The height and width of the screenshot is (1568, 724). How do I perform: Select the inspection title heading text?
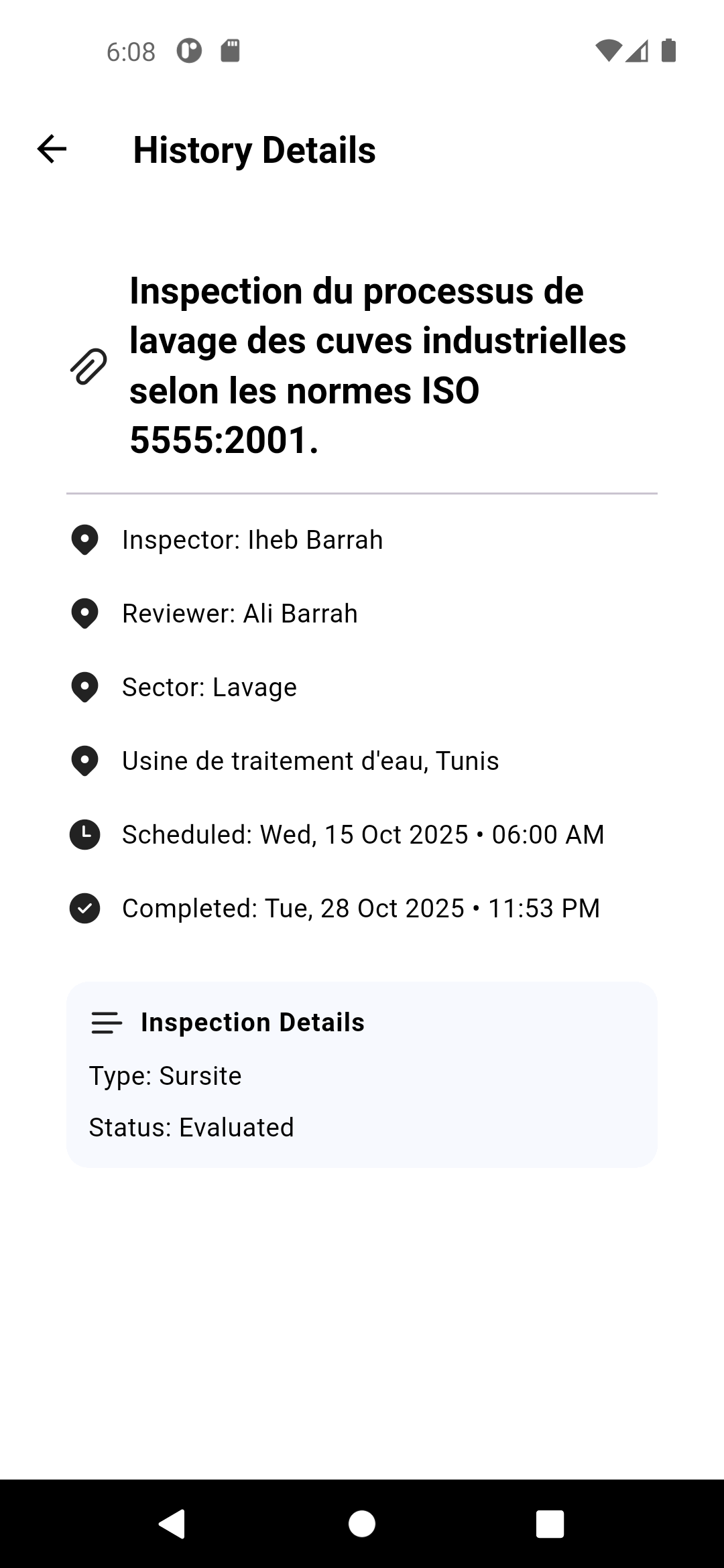coord(377,366)
